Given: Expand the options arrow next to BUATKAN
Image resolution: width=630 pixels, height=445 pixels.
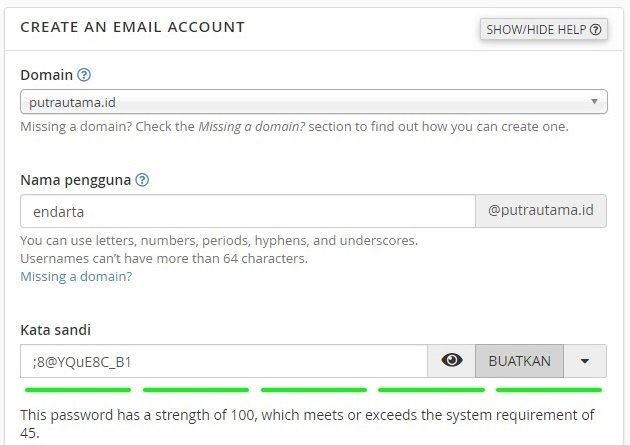Looking at the screenshot, I should [x=585, y=361].
